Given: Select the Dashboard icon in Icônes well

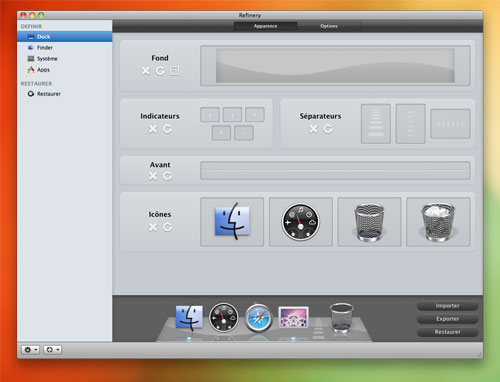Looking at the screenshot, I should [301, 222].
